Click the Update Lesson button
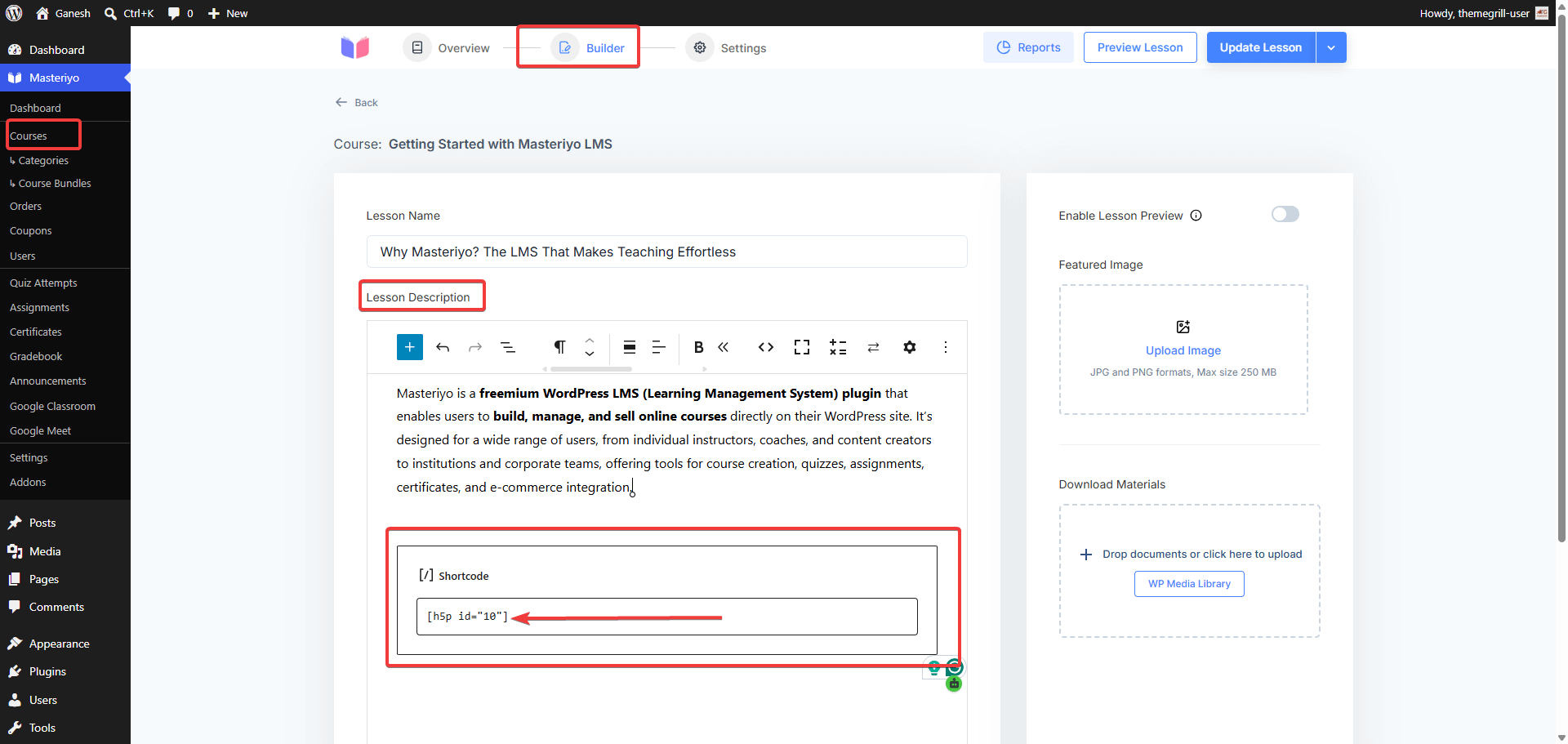Image resolution: width=1568 pixels, height=744 pixels. [1261, 47]
